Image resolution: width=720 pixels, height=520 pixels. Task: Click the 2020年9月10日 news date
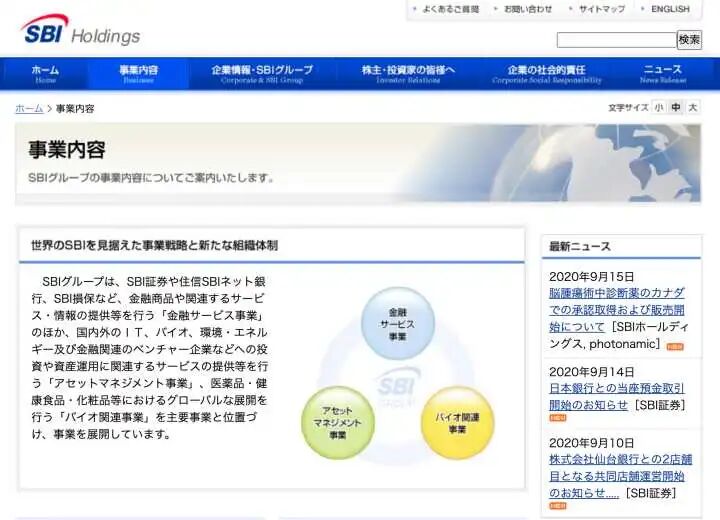591,443
